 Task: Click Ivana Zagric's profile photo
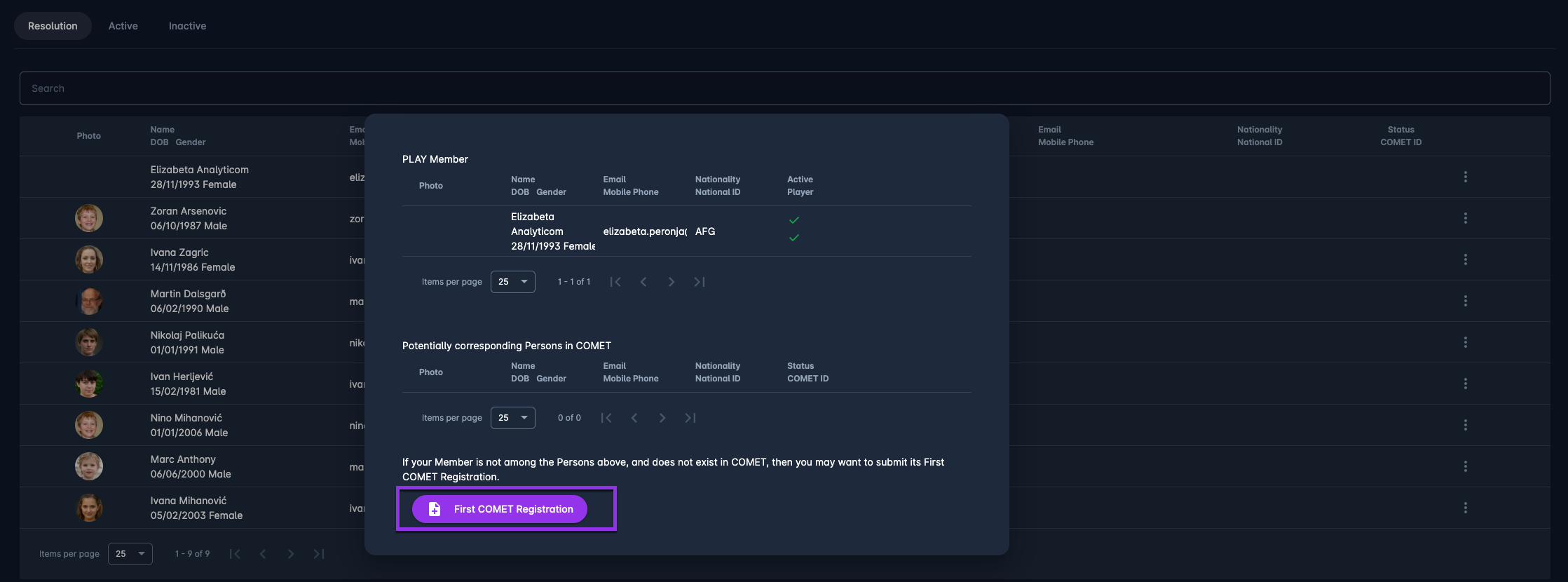89,259
